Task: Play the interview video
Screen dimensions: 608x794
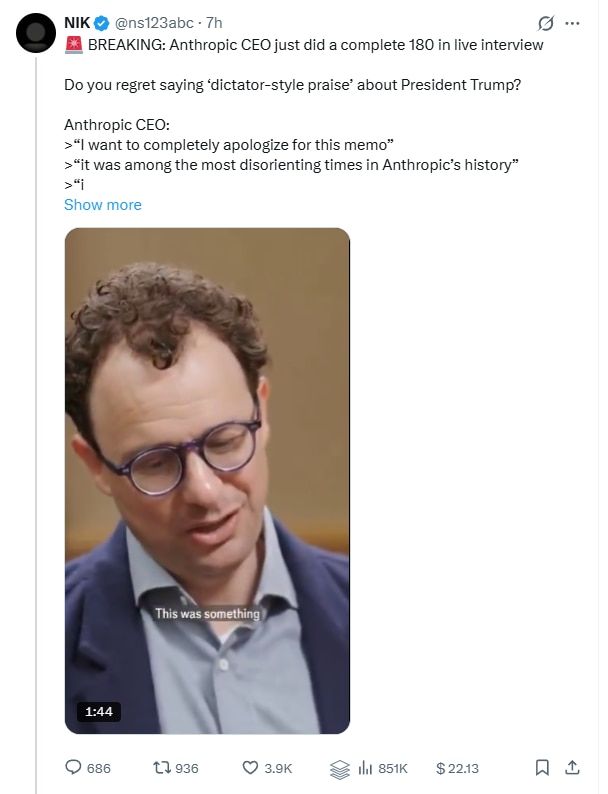Action: [x=207, y=480]
